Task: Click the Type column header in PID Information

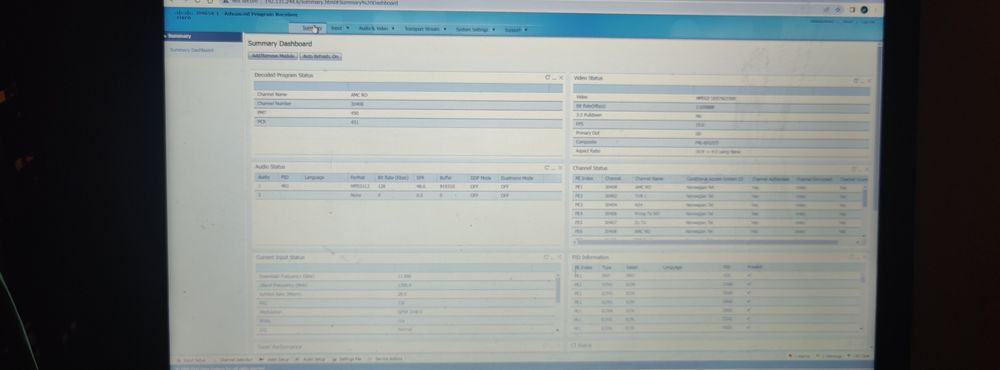Action: [x=607, y=267]
